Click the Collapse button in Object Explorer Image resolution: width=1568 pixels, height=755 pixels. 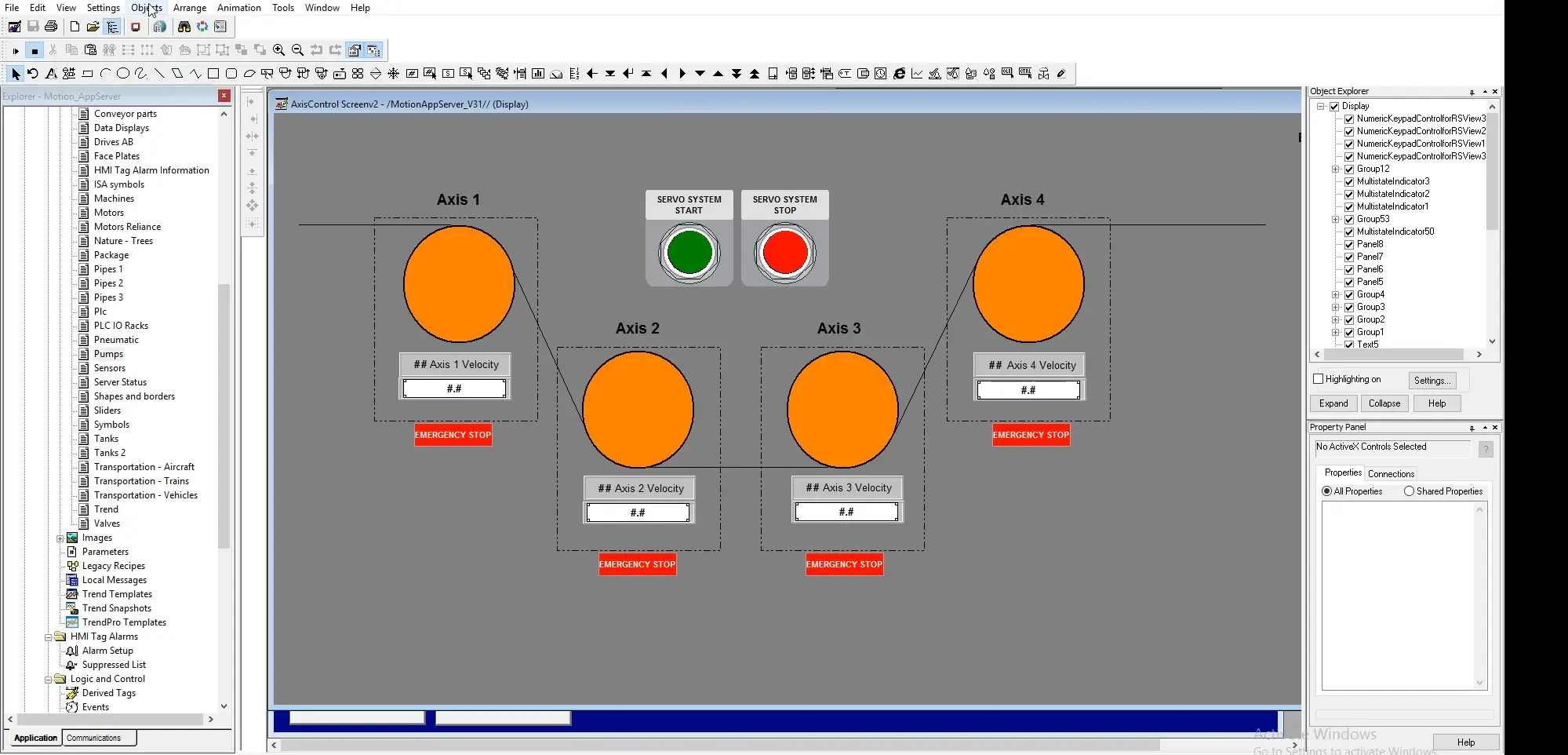point(1384,403)
